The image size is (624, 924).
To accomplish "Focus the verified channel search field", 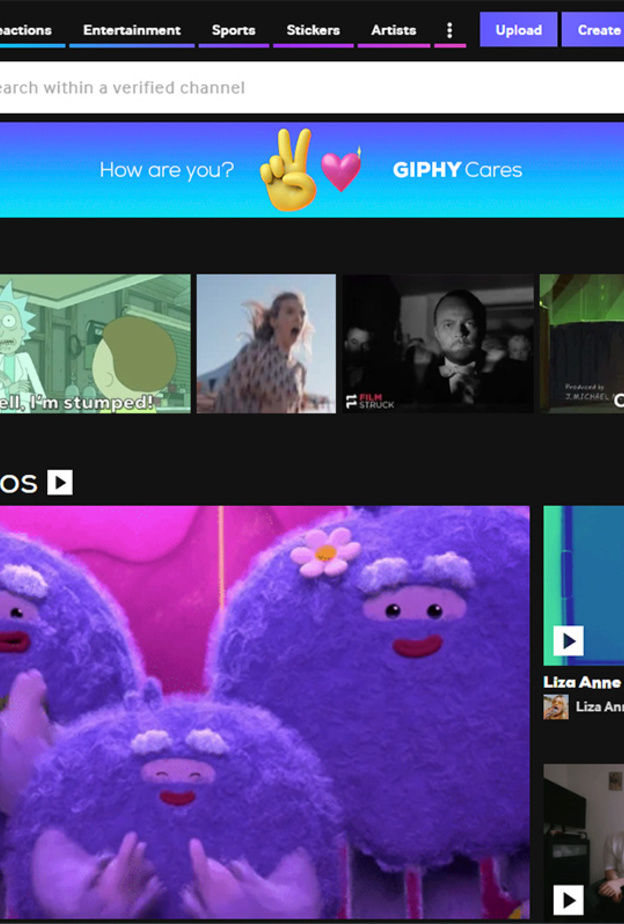I will (312, 88).
